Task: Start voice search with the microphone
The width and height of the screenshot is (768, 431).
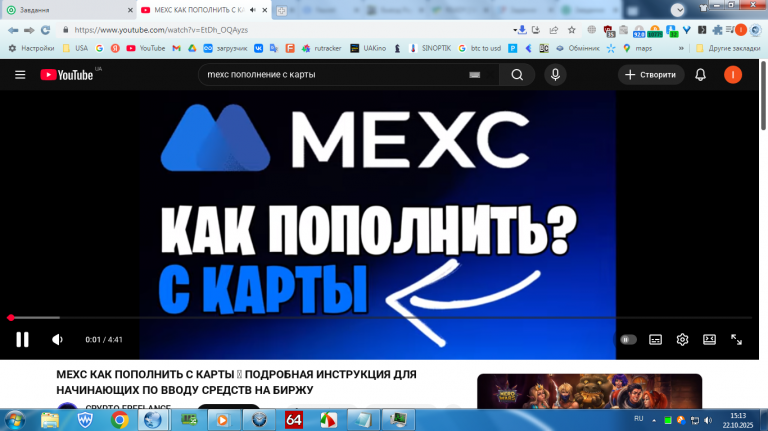Action: [x=555, y=75]
